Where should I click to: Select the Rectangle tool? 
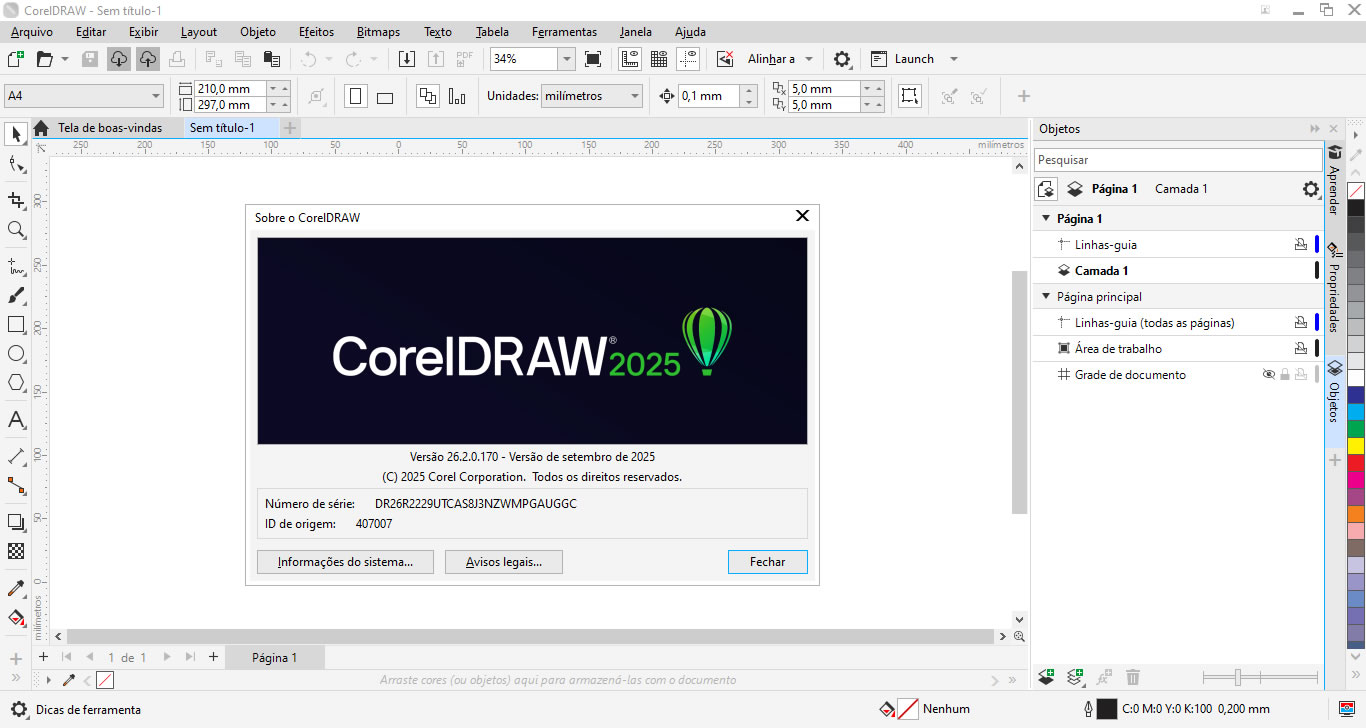[x=16, y=324]
